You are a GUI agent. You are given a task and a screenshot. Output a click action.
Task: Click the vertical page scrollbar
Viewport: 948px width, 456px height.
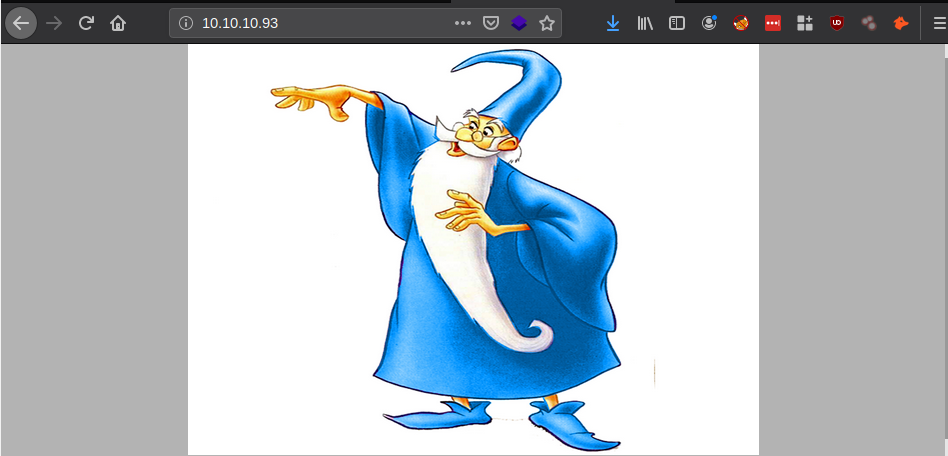point(944,249)
